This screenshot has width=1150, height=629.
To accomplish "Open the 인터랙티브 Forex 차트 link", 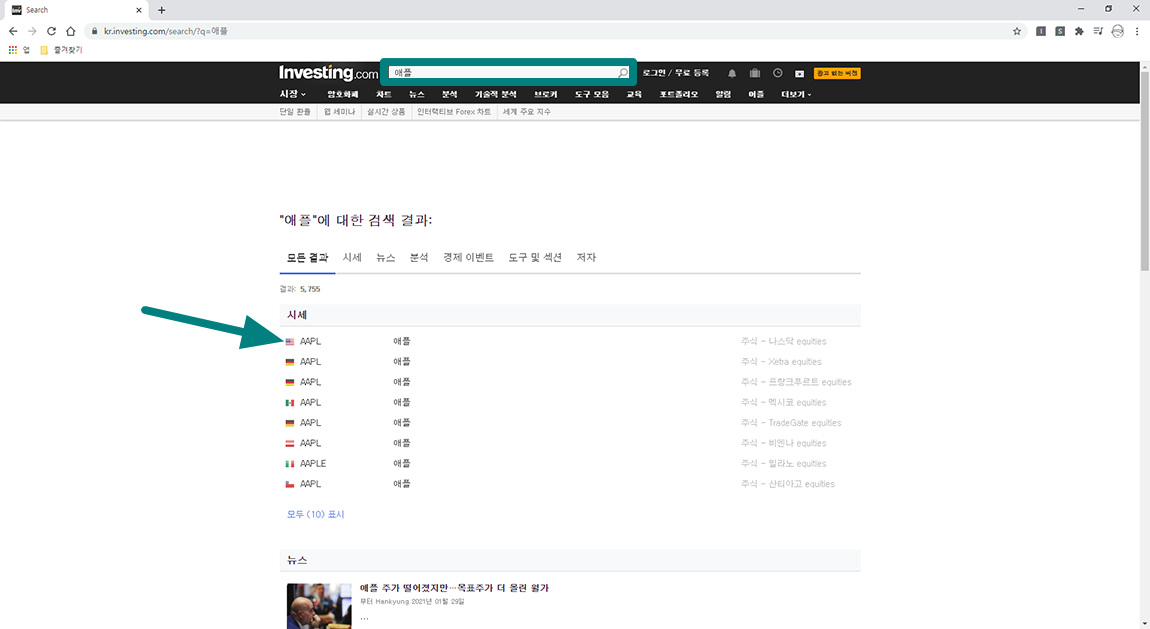I will pos(454,111).
